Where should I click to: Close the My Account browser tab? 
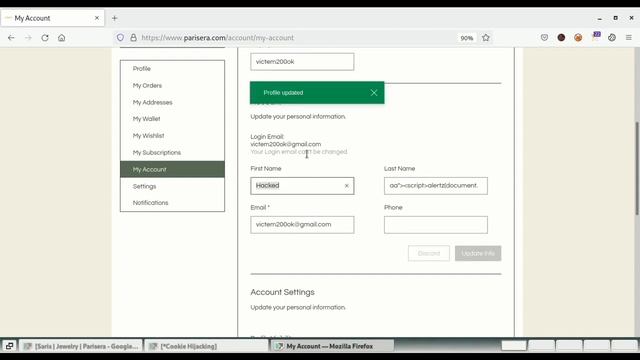[97, 18]
